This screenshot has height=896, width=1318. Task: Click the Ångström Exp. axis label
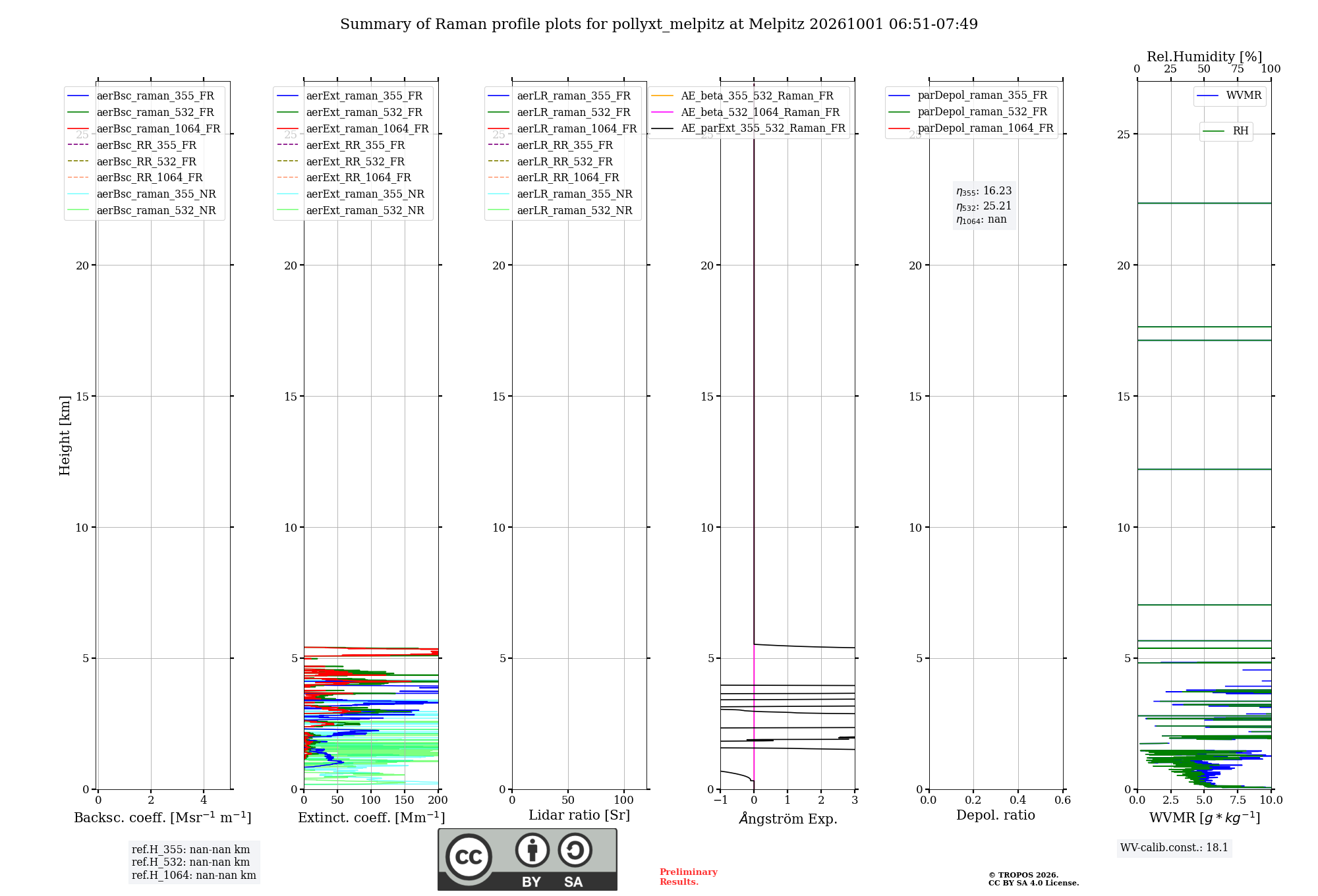pyautogui.click(x=788, y=818)
